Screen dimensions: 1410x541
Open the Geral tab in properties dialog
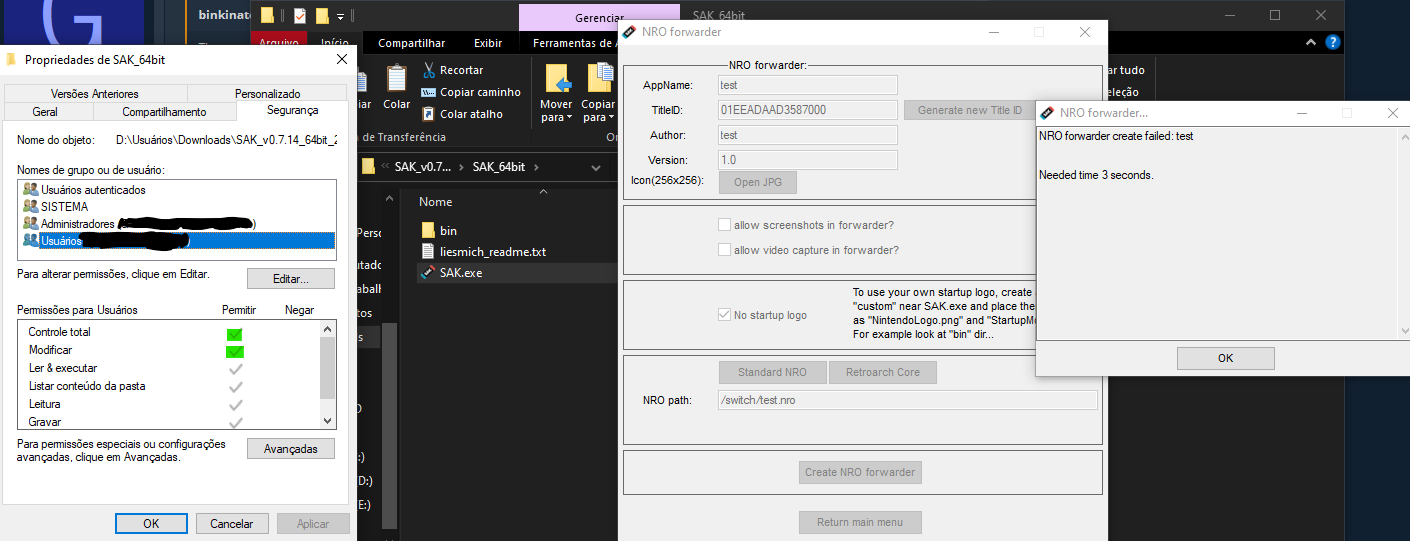coord(45,112)
